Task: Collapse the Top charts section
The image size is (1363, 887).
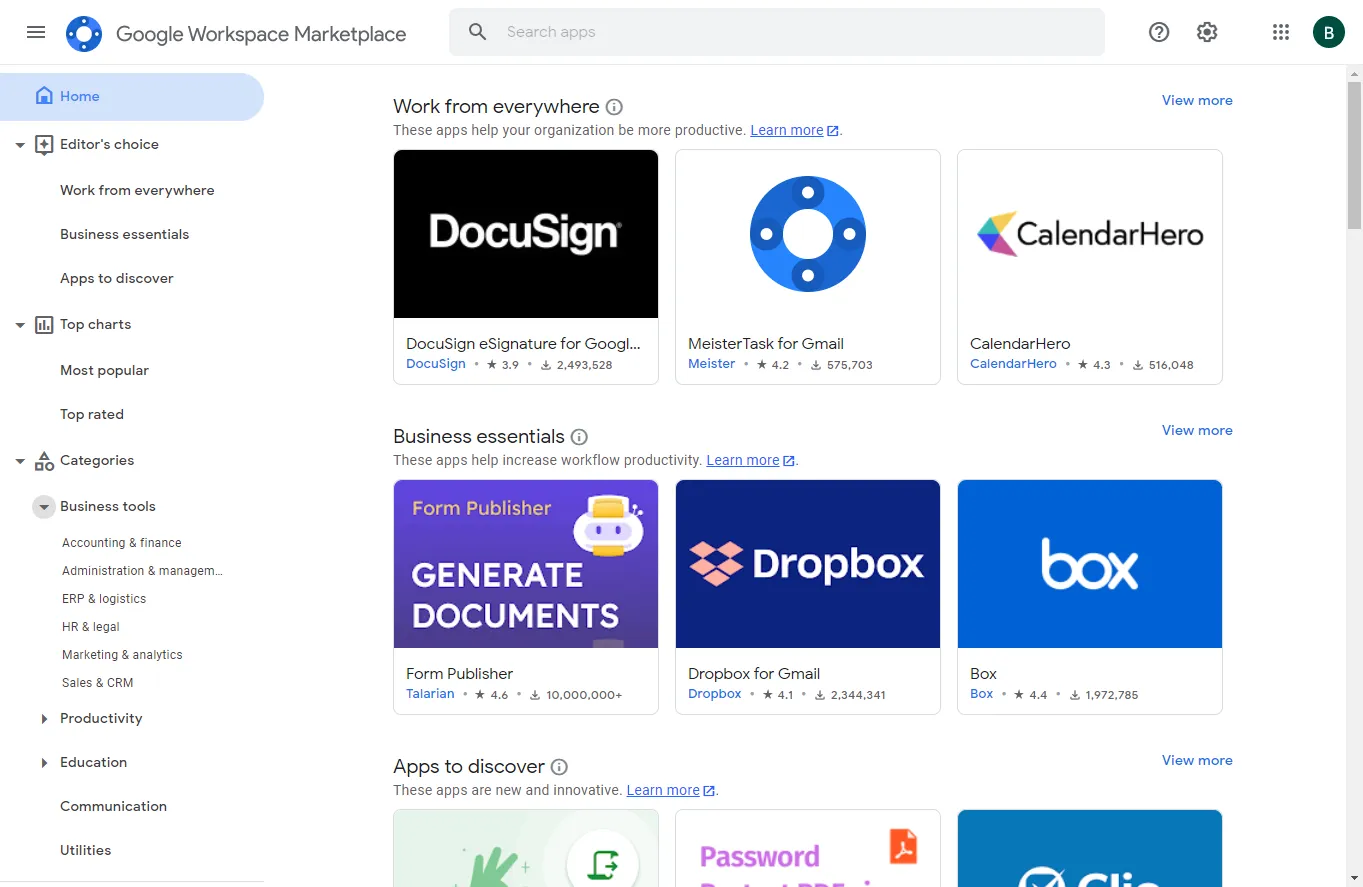Action: (20, 325)
